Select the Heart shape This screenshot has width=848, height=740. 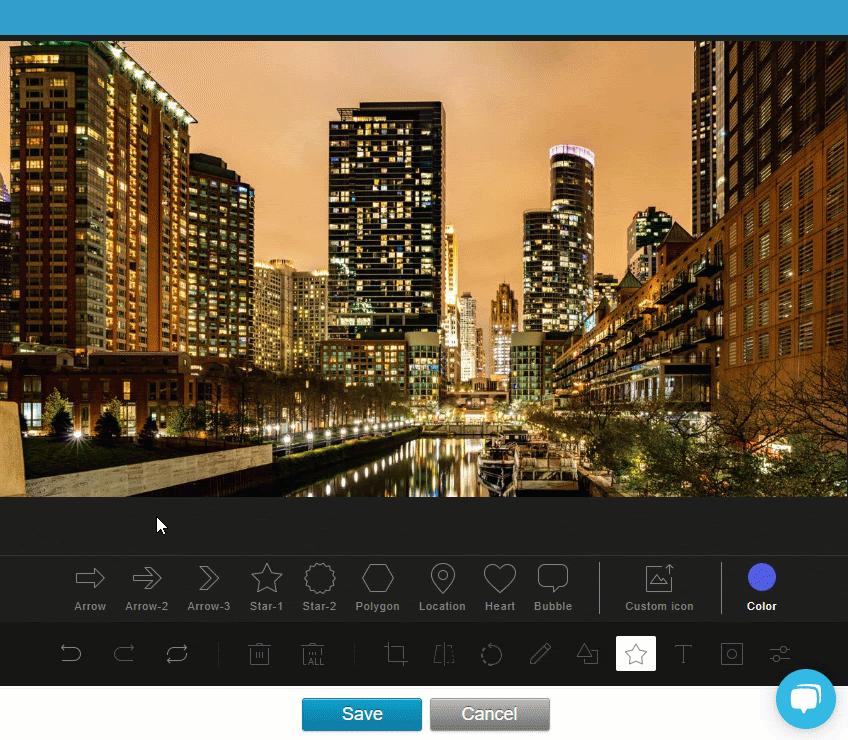click(499, 588)
